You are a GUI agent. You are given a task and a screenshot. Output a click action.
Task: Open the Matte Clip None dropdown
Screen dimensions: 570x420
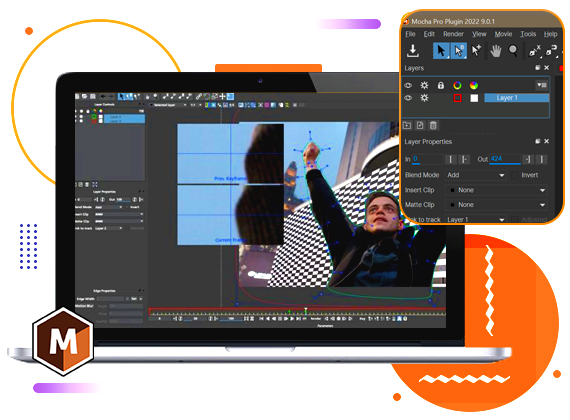coord(496,205)
